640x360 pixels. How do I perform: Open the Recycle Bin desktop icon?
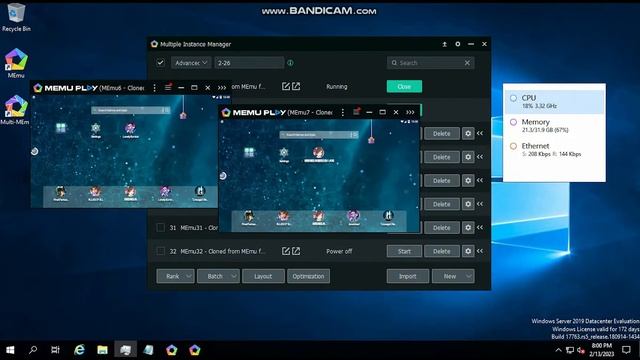click(16, 17)
